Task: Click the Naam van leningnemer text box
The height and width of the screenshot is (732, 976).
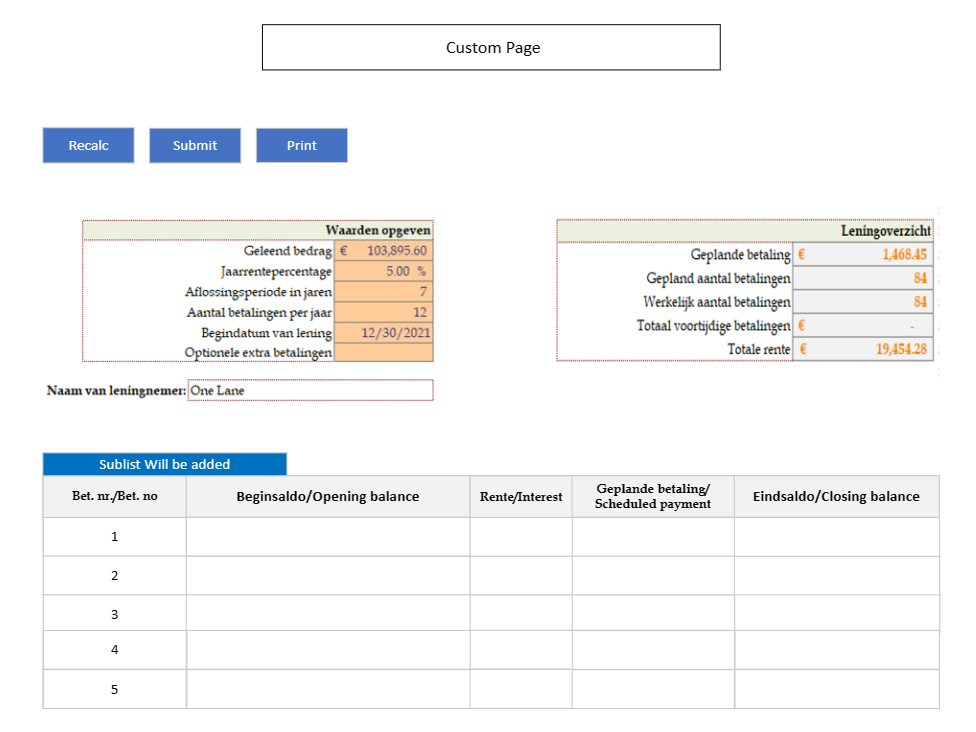Action: (x=310, y=390)
